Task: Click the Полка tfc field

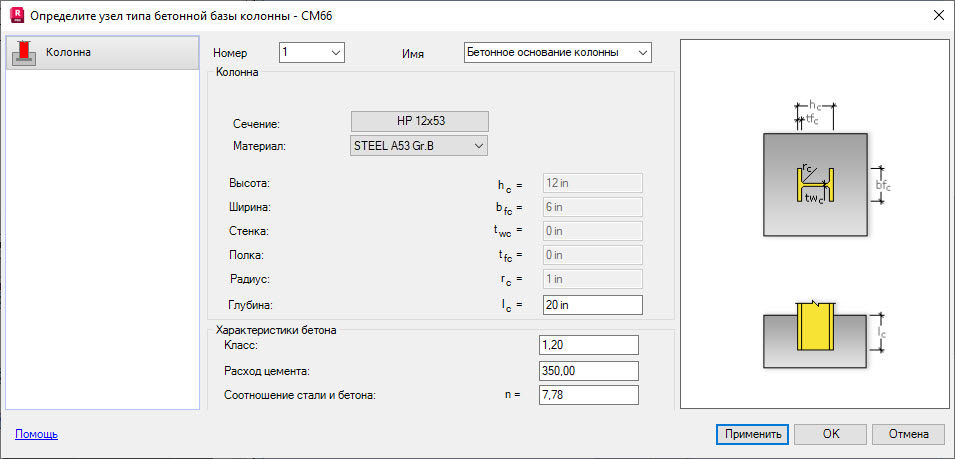Action: 592,255
